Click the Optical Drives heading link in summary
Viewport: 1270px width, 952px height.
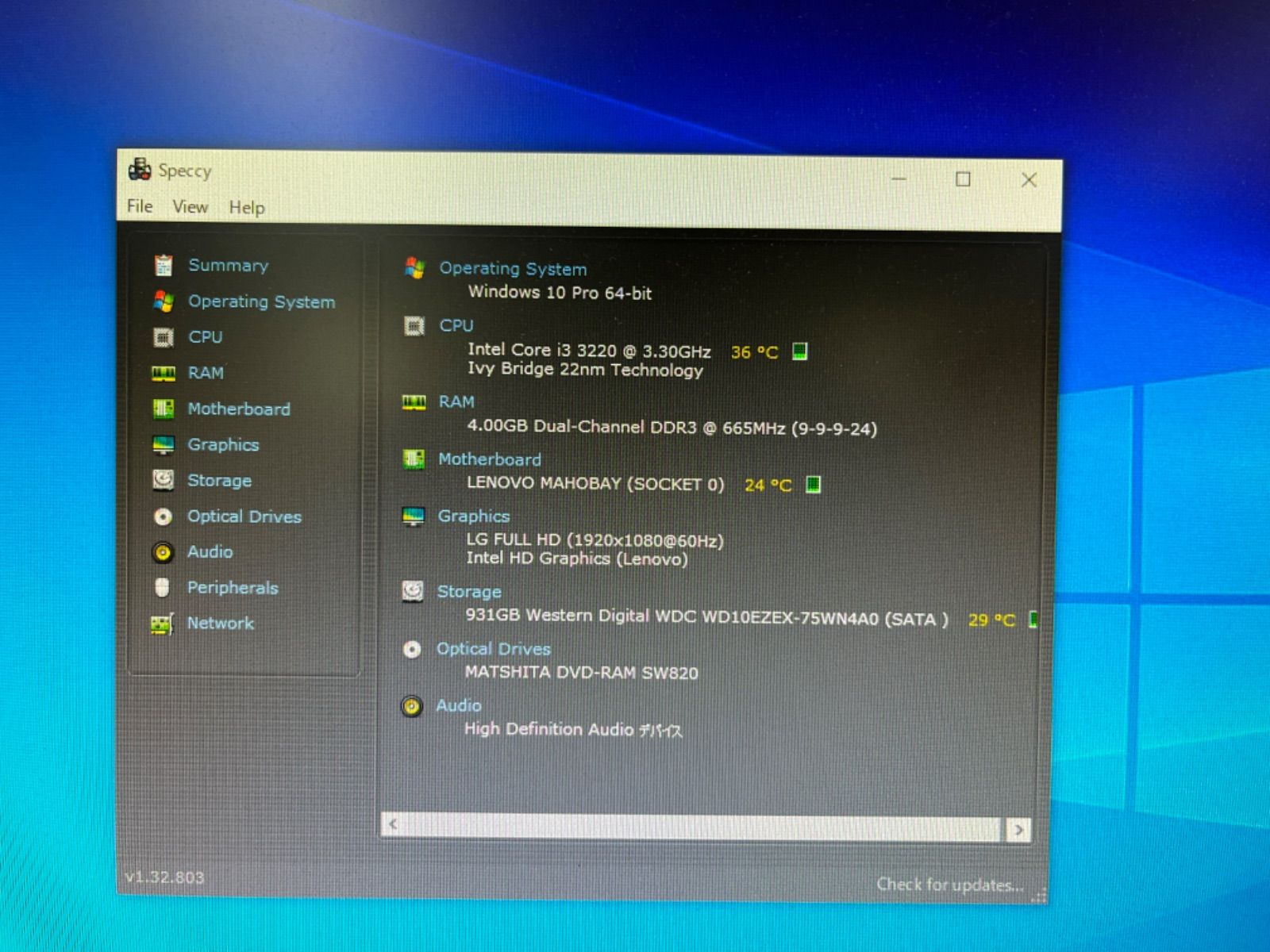click(x=494, y=648)
